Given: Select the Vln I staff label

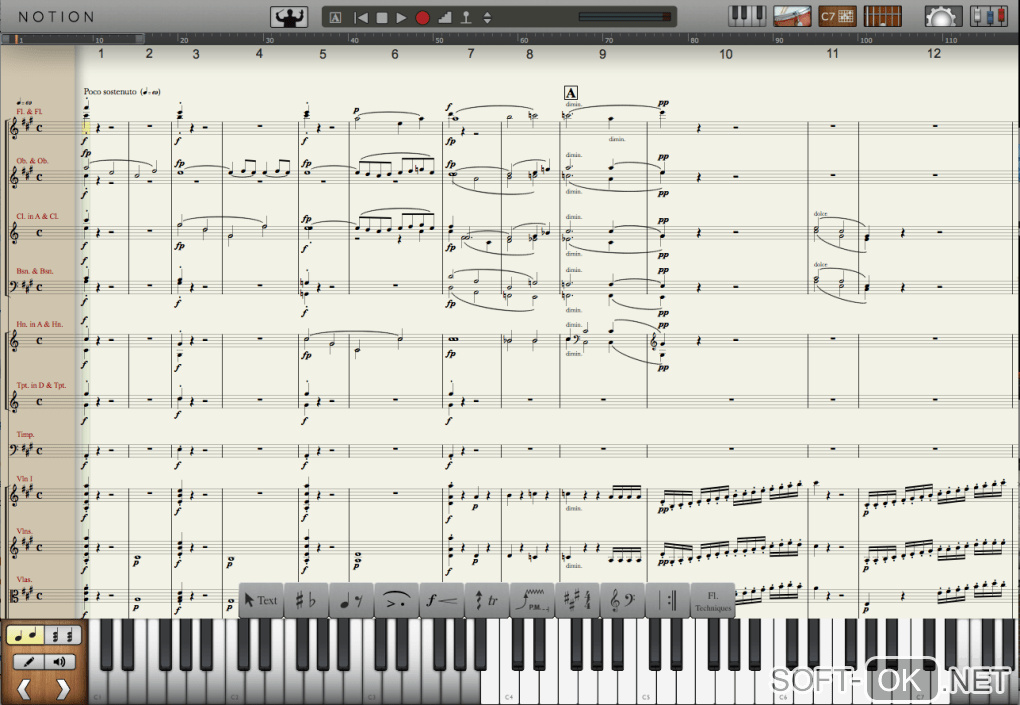Looking at the screenshot, I should coord(25,479).
